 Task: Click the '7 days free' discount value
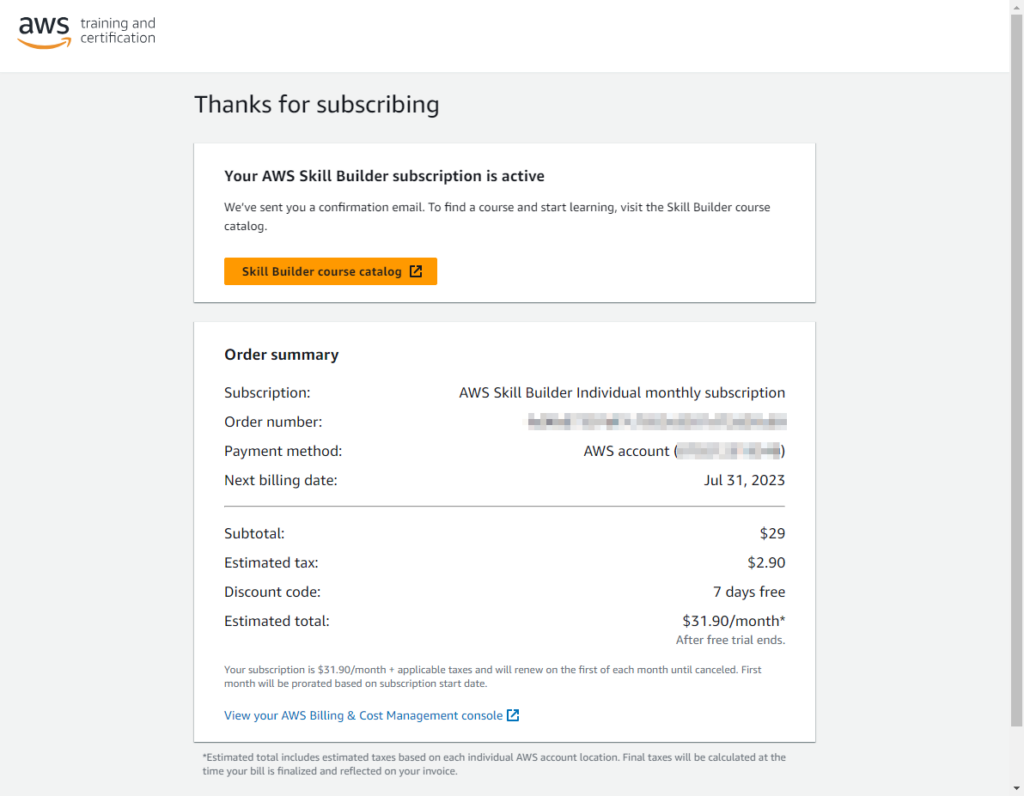pos(749,592)
